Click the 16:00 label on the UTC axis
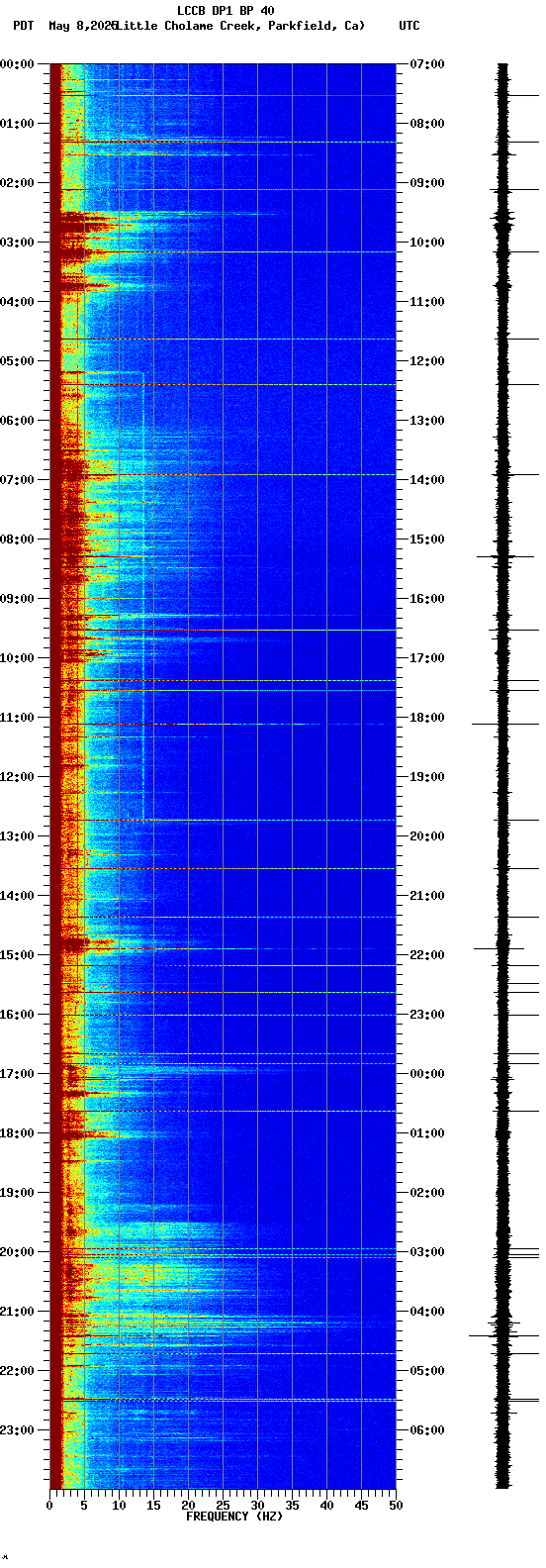Screen dimensions: 546x1568 point(427,599)
